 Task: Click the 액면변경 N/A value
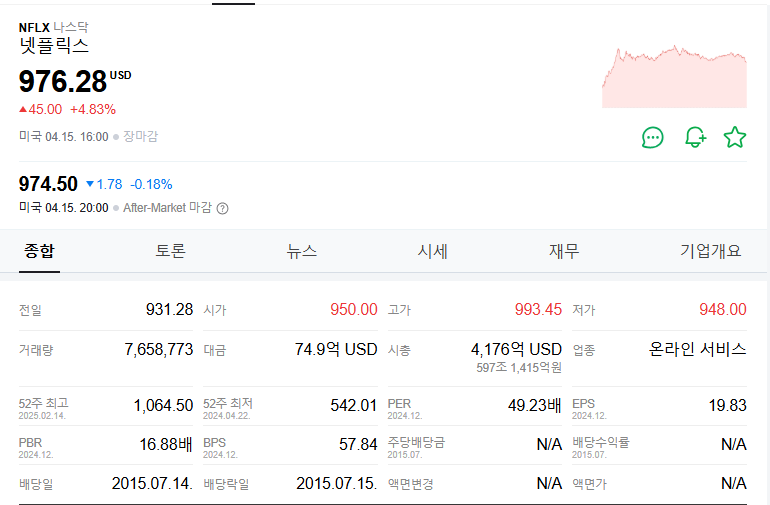(549, 483)
